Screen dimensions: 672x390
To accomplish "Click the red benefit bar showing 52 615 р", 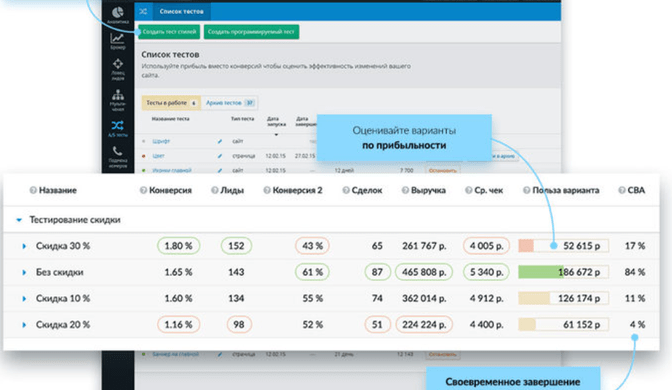I will pos(564,246).
